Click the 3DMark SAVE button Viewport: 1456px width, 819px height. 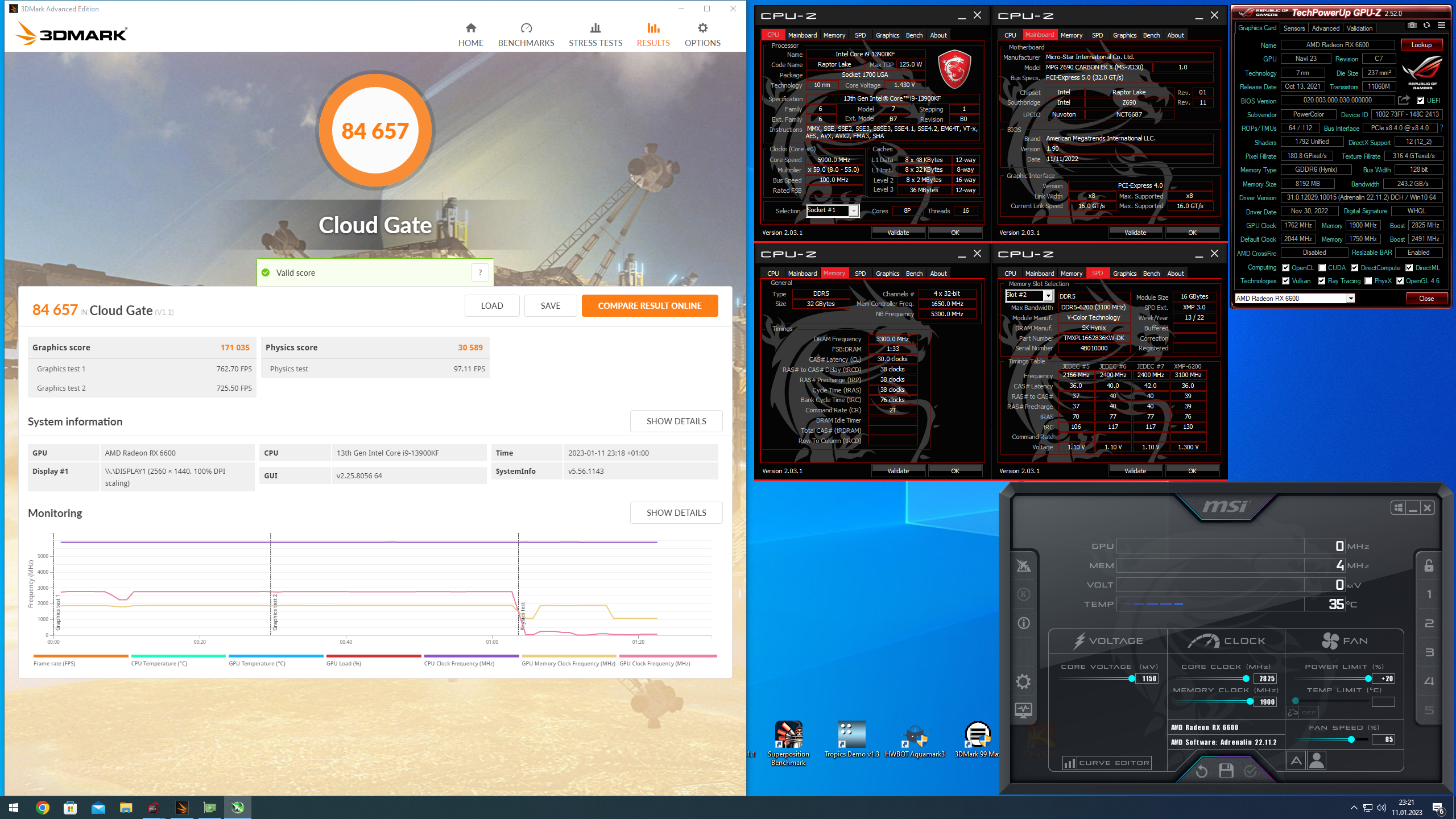(551, 306)
